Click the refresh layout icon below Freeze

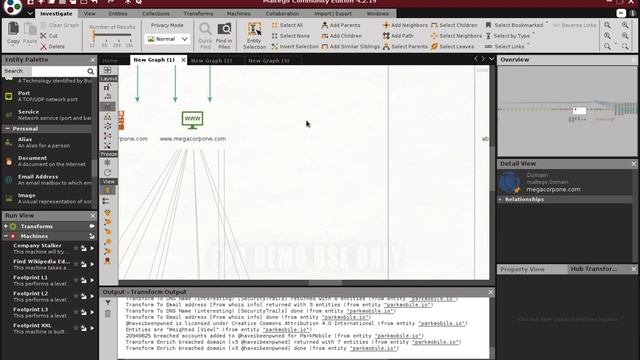pyautogui.click(x=108, y=172)
